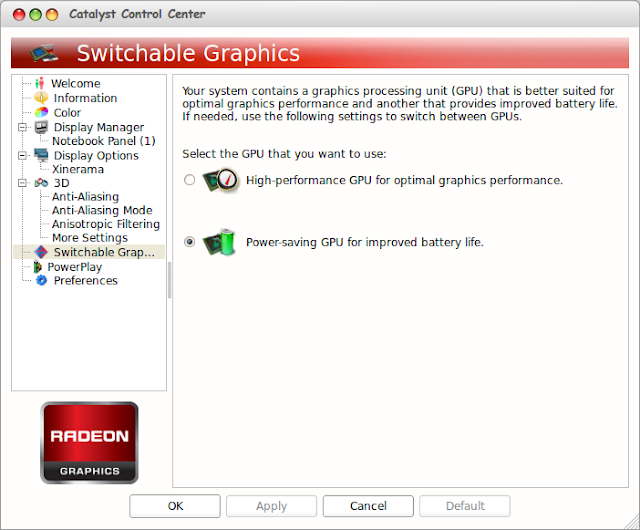Click Power-saving GPU option label
The image size is (640, 530).
pos(365,242)
